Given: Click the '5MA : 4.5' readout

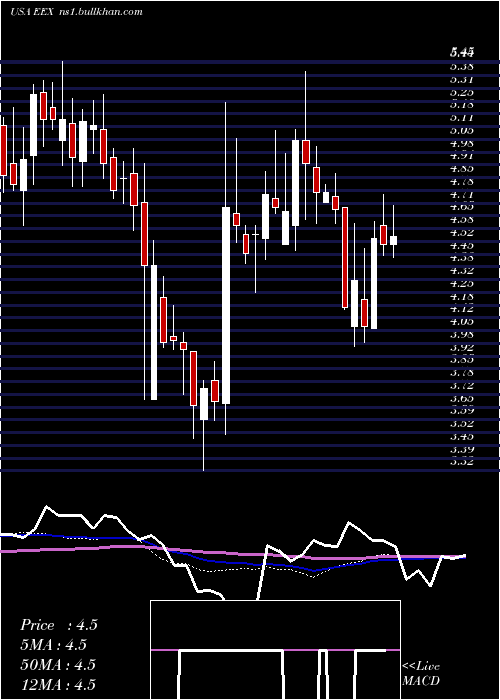Looking at the screenshot, I should tap(54, 645).
